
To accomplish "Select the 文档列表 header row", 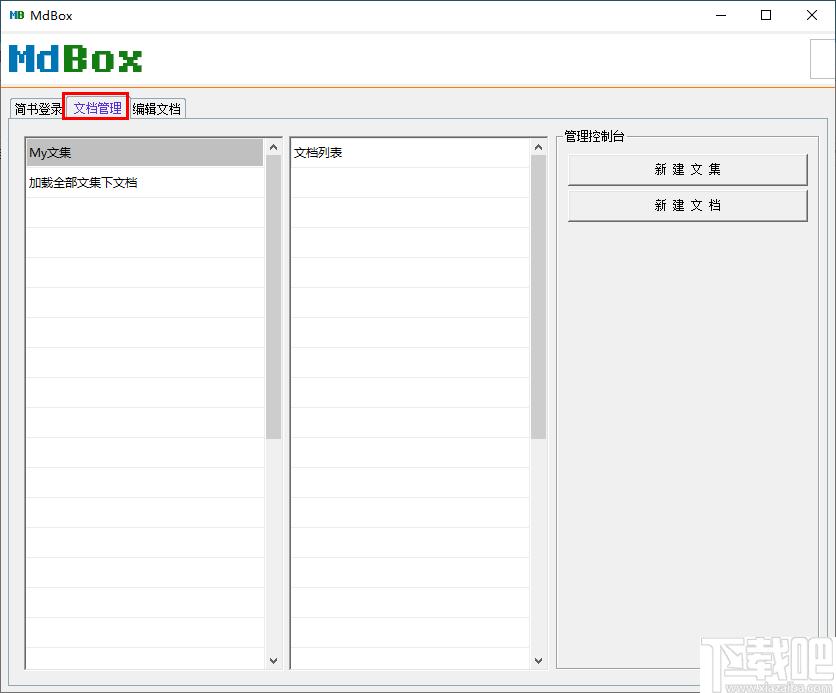I will tap(409, 152).
